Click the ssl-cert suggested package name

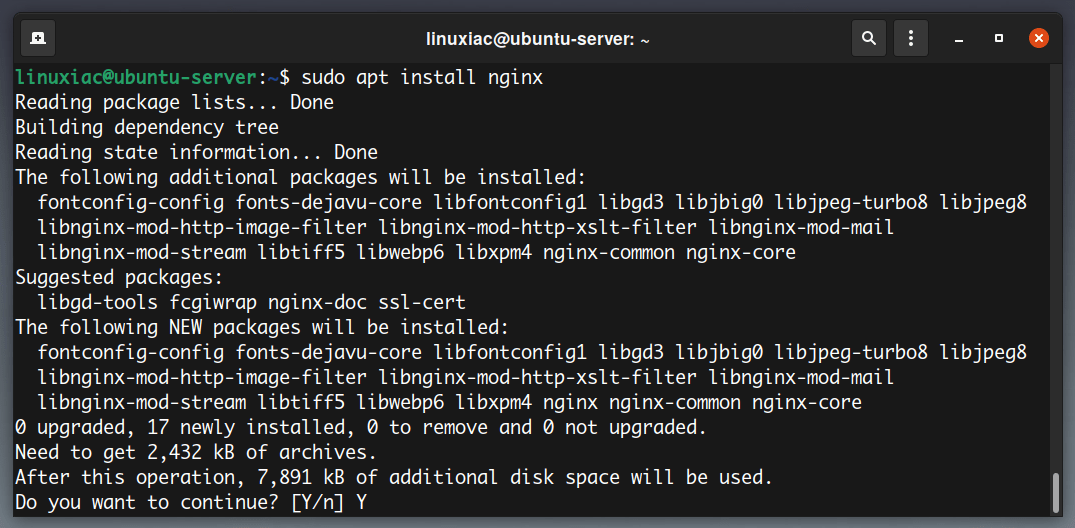(x=422, y=302)
